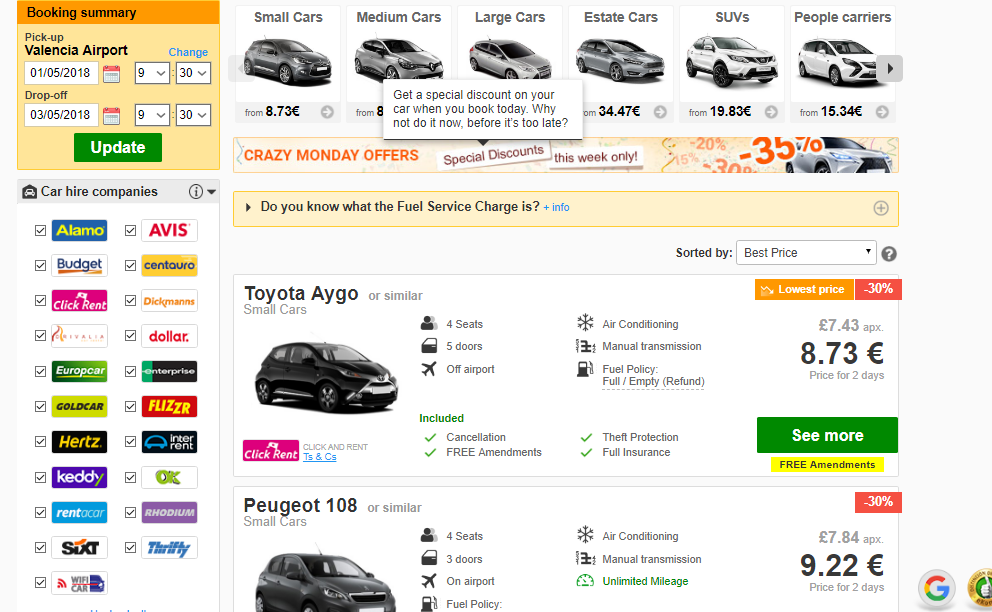This screenshot has width=992, height=612.
Task: Uncheck the OK company checkbox
Action: coord(130,477)
